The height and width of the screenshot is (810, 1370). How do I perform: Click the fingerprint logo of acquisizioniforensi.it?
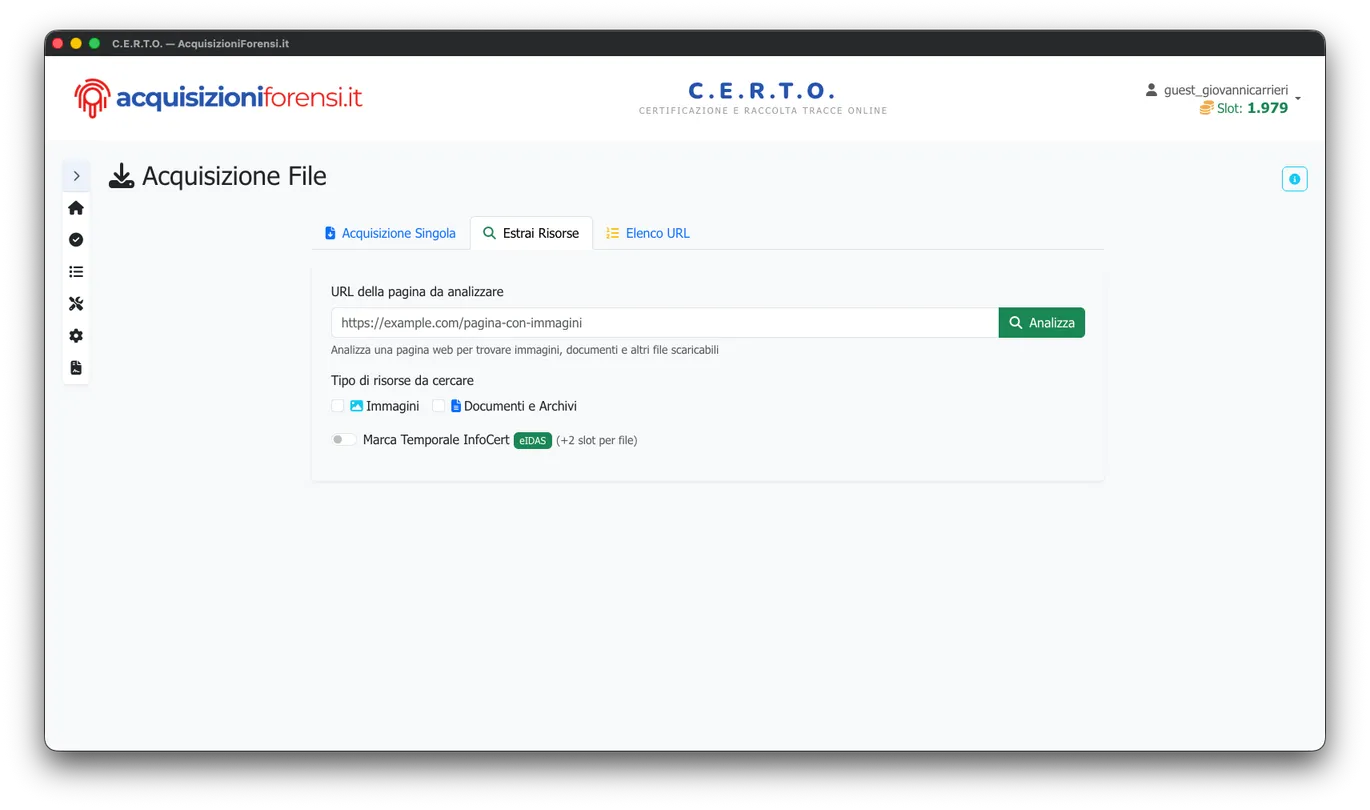tap(91, 97)
